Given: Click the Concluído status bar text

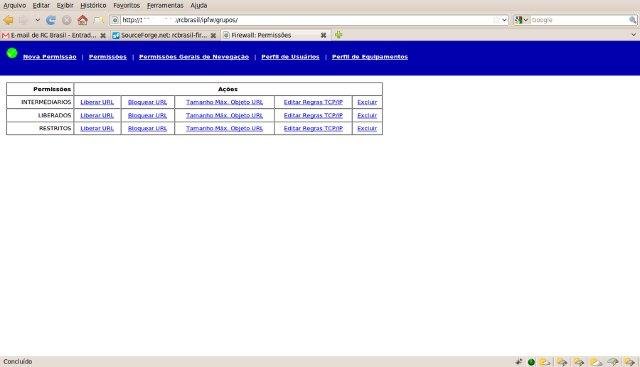Looking at the screenshot, I should (18, 361).
